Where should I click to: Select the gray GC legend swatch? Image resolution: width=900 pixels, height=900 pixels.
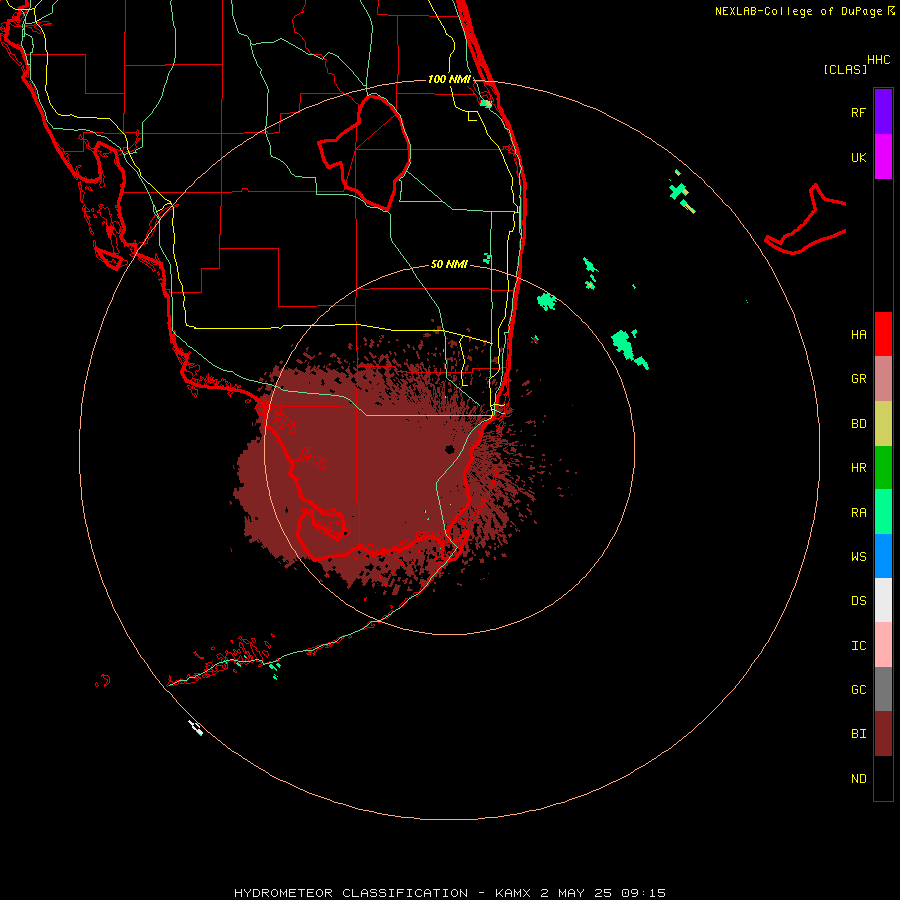883,689
